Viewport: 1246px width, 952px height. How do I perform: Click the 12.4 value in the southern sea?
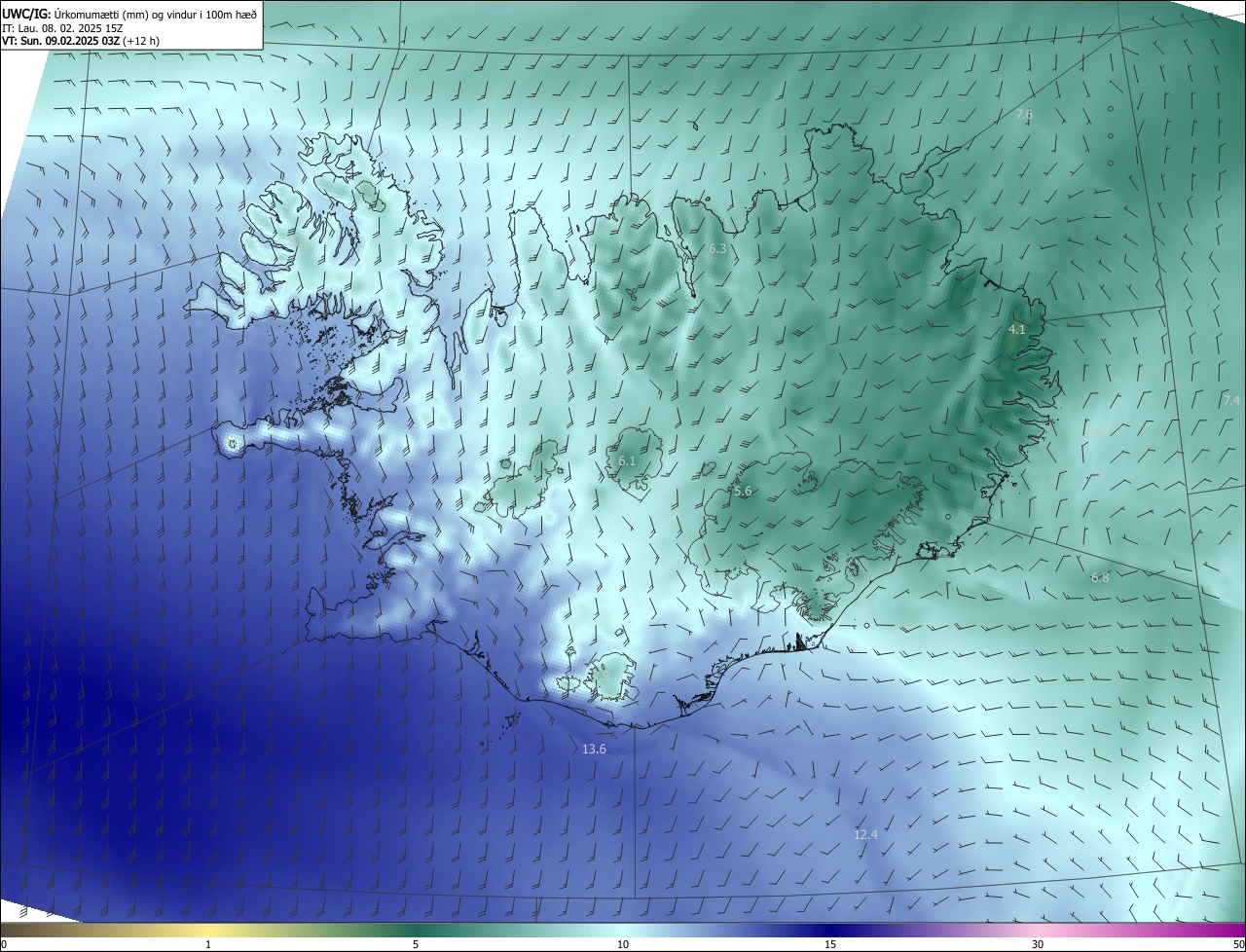click(865, 835)
